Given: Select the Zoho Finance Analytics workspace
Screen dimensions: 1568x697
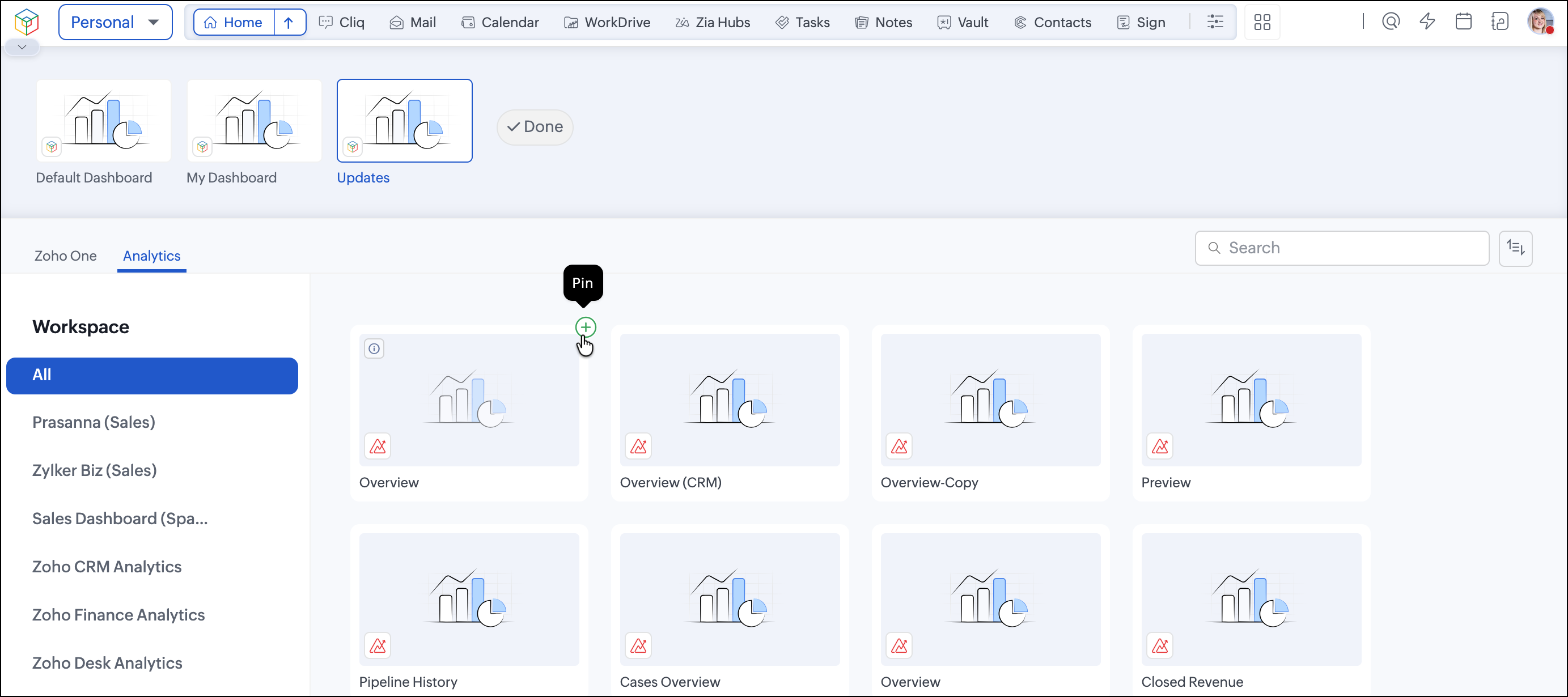Looking at the screenshot, I should [118, 615].
